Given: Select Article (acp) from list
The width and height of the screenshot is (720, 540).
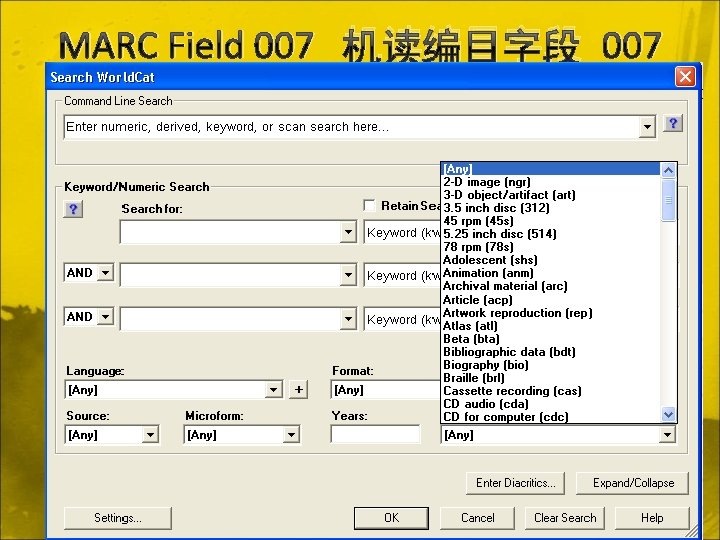Looking at the screenshot, I should (551, 300).
